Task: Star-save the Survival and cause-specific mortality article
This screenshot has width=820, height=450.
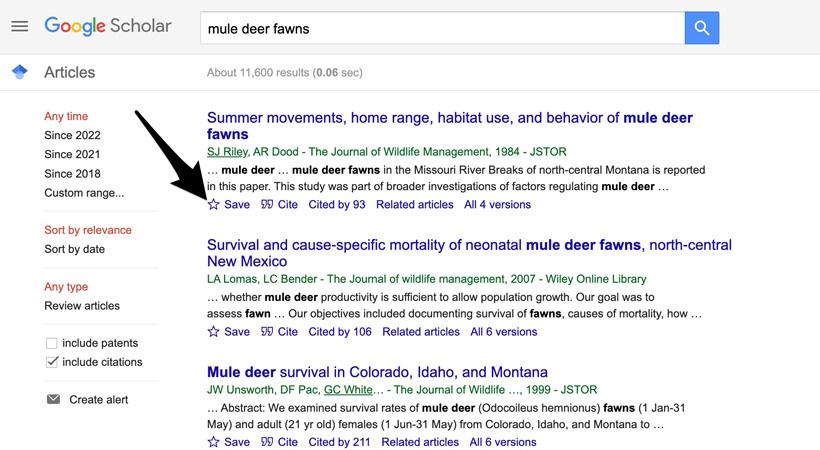Action: (213, 331)
